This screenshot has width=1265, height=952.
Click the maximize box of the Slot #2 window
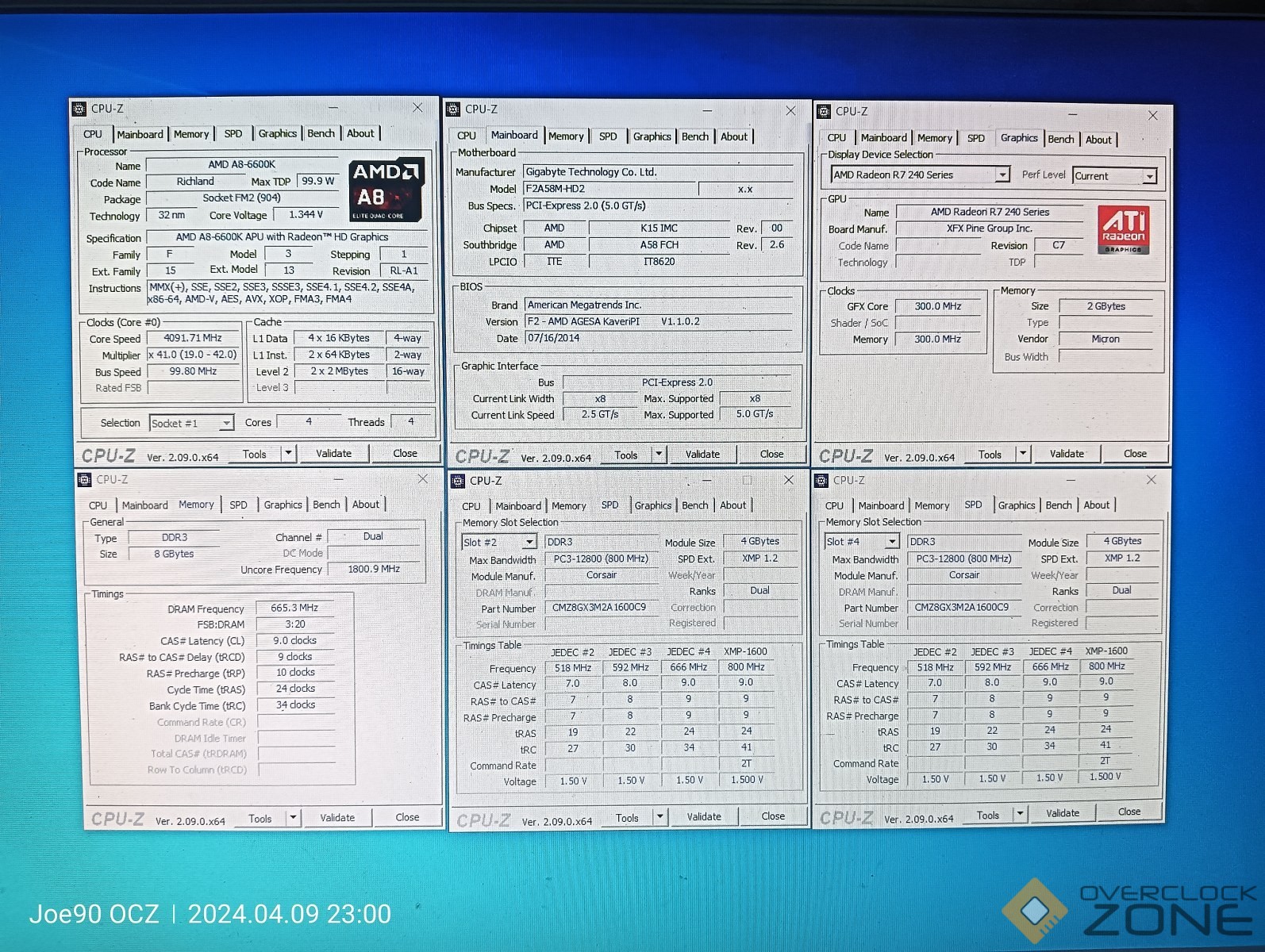point(747,480)
